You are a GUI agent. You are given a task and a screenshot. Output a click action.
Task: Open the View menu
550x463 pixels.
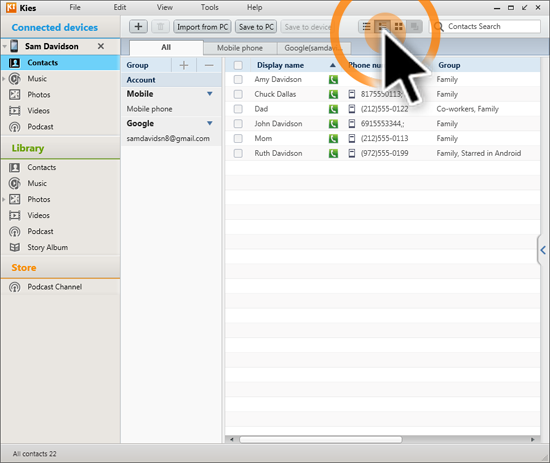point(165,7)
